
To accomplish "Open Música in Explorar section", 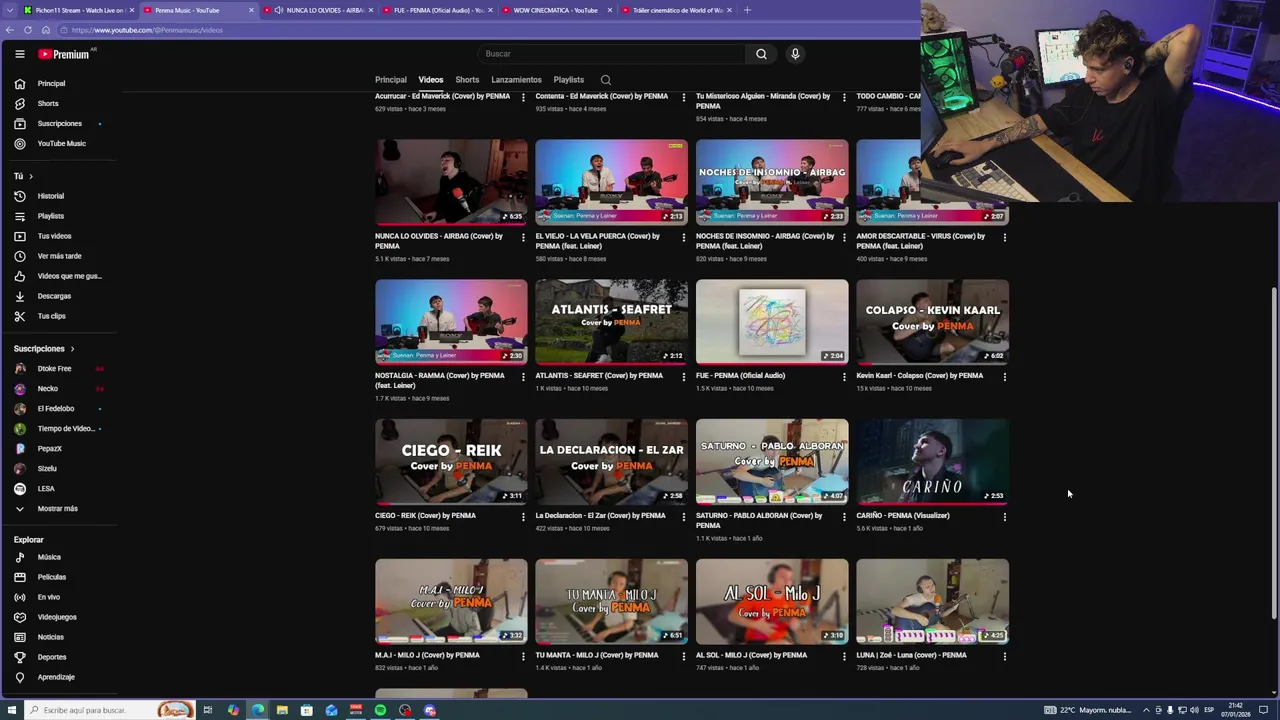I will pos(58,557).
